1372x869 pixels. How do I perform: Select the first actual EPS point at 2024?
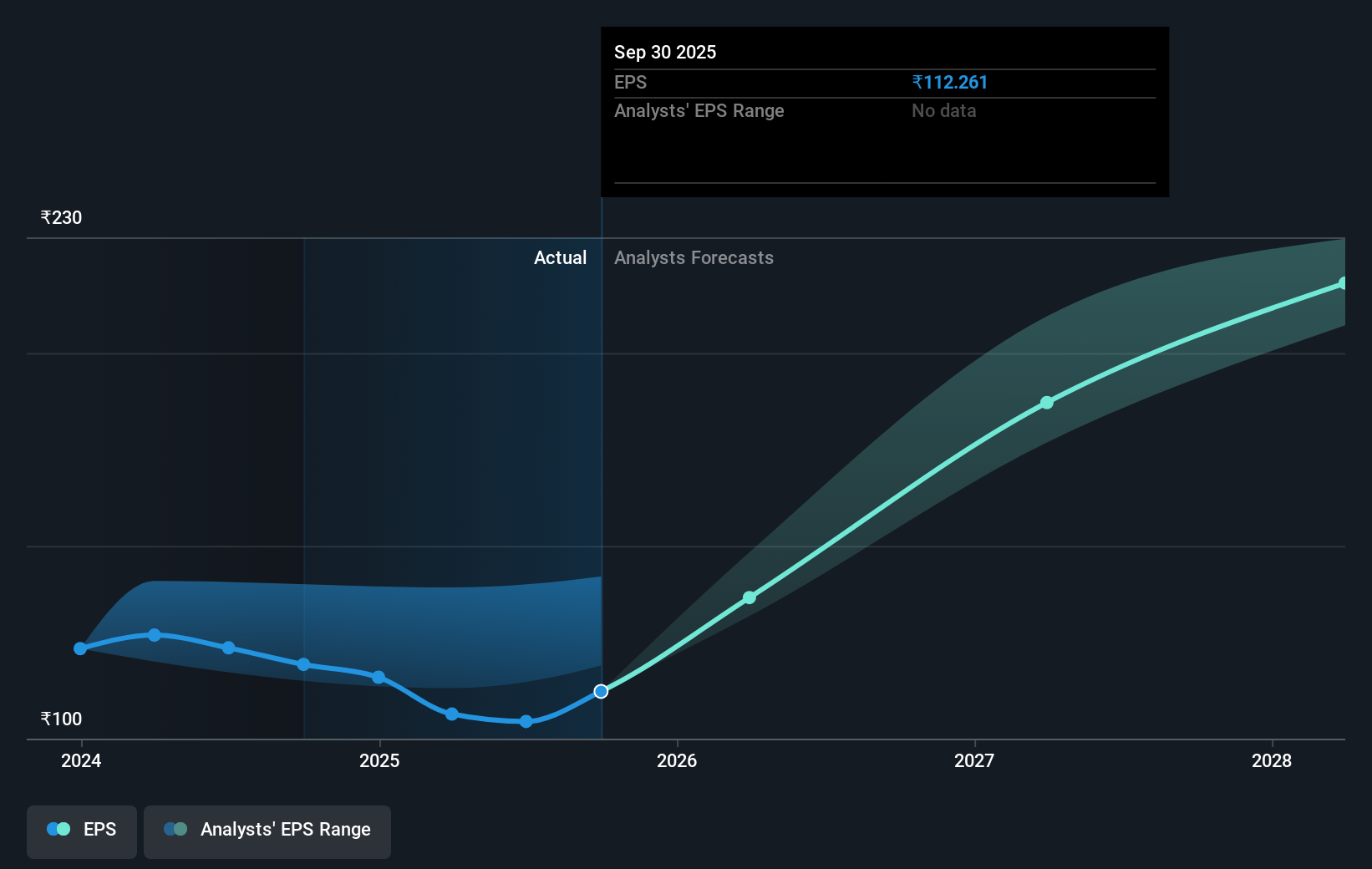[80, 648]
